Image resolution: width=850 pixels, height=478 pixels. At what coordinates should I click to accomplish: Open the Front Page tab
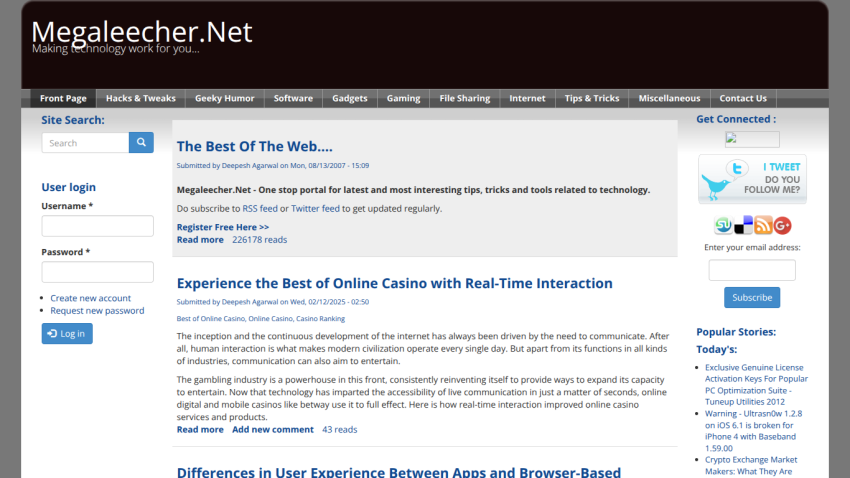pyautogui.click(x=63, y=98)
